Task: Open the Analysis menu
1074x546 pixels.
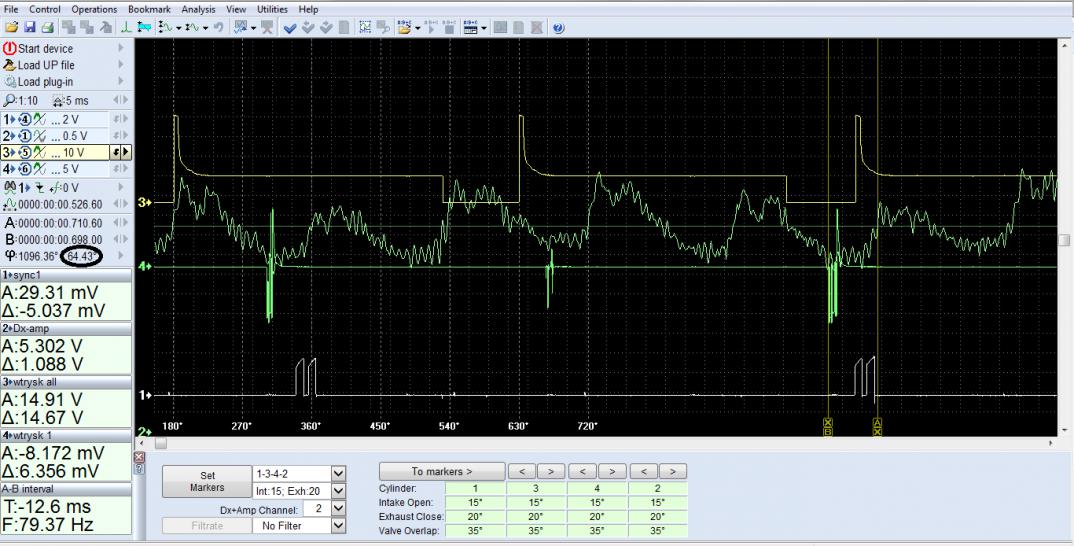Action: [x=199, y=9]
